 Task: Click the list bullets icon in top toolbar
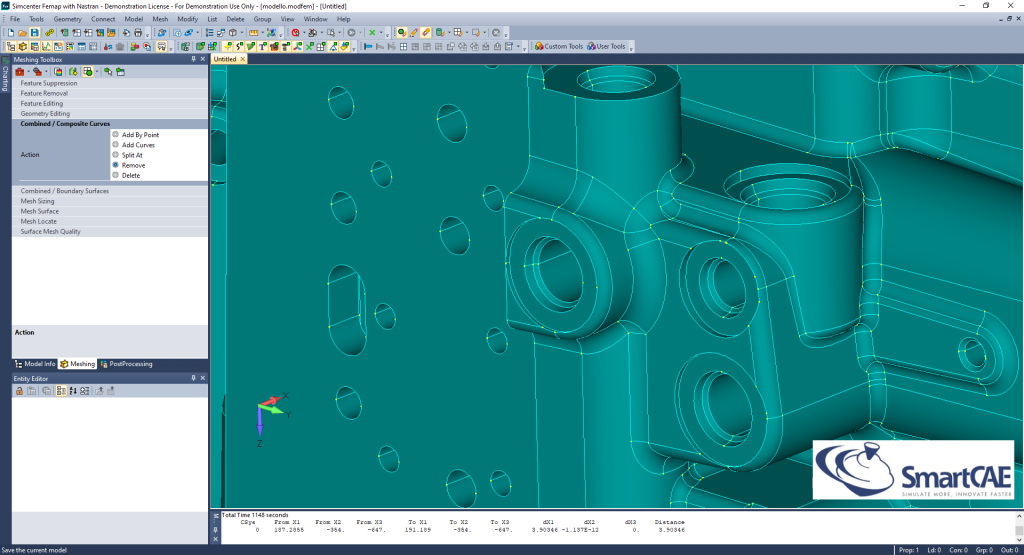tap(209, 33)
